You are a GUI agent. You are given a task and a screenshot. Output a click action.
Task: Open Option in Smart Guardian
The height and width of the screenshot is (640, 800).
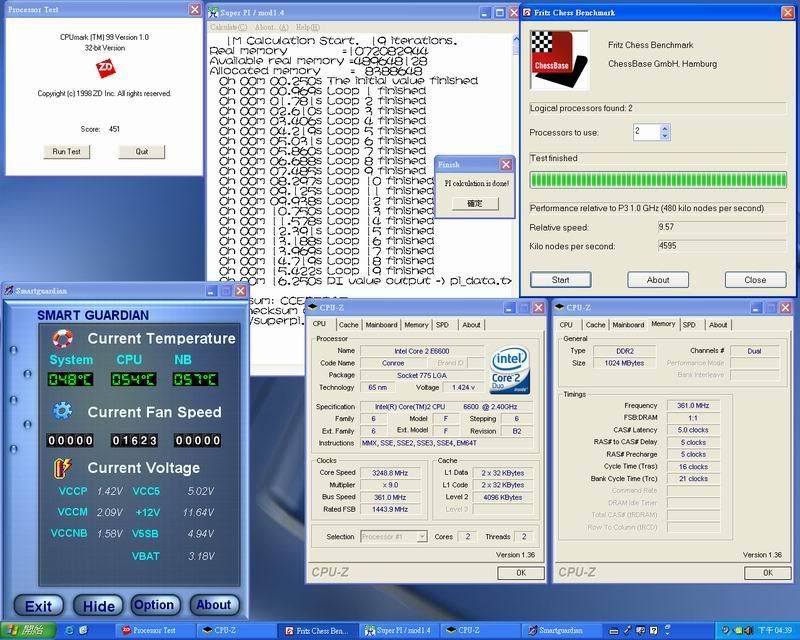click(x=155, y=605)
